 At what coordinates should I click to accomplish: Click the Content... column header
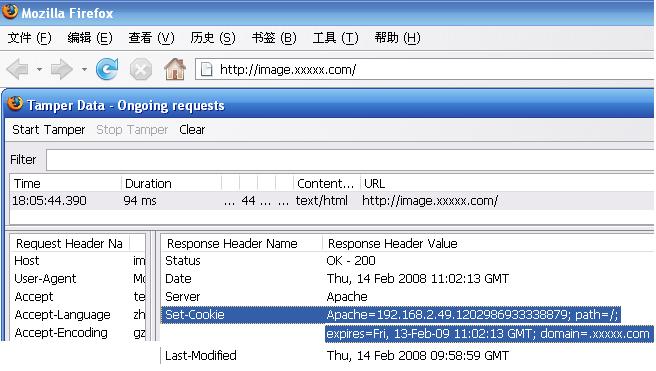tap(326, 184)
